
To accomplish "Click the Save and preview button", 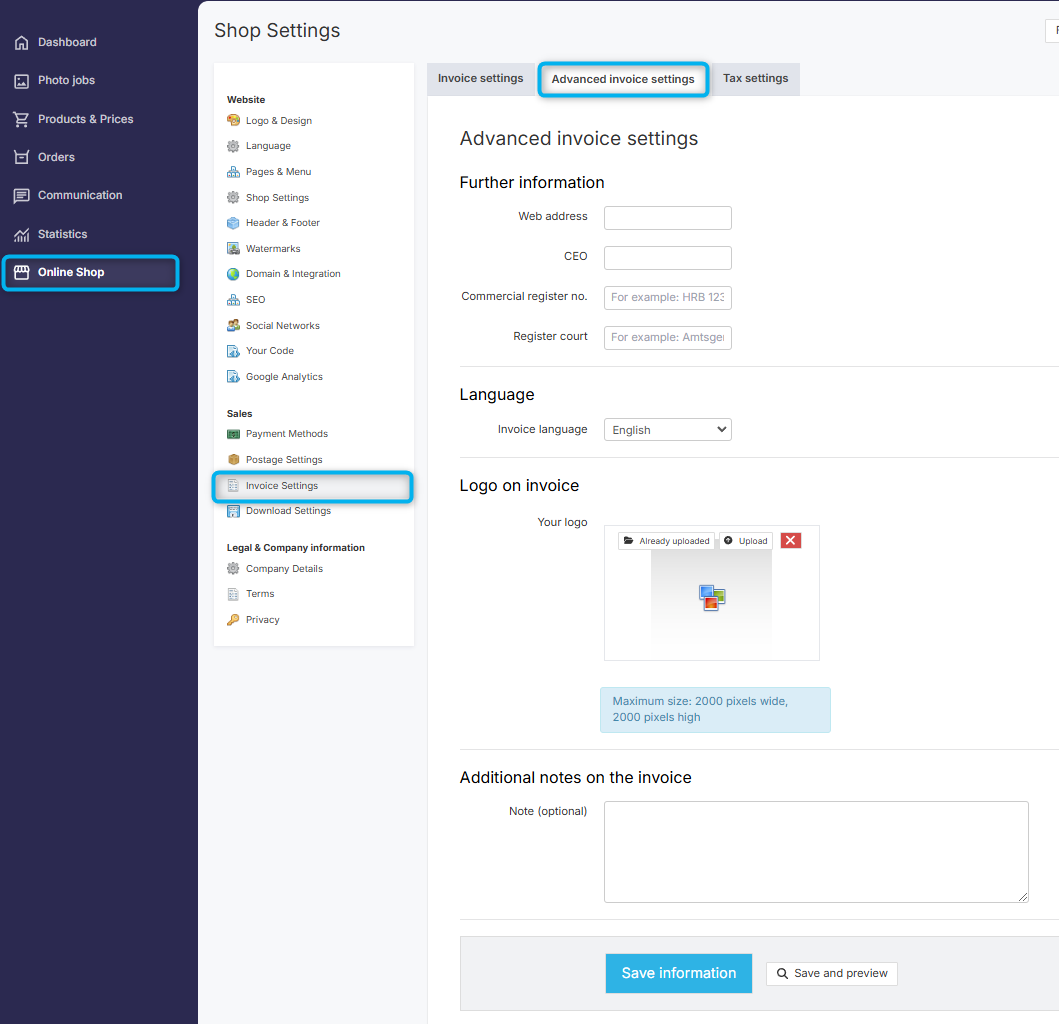I will [x=831, y=973].
